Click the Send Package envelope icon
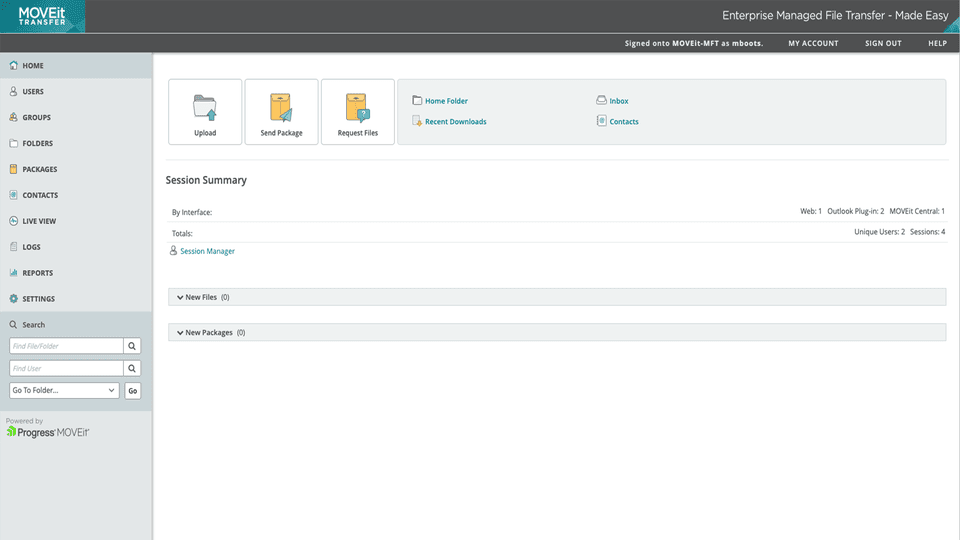The width and height of the screenshot is (960, 540). [281, 106]
